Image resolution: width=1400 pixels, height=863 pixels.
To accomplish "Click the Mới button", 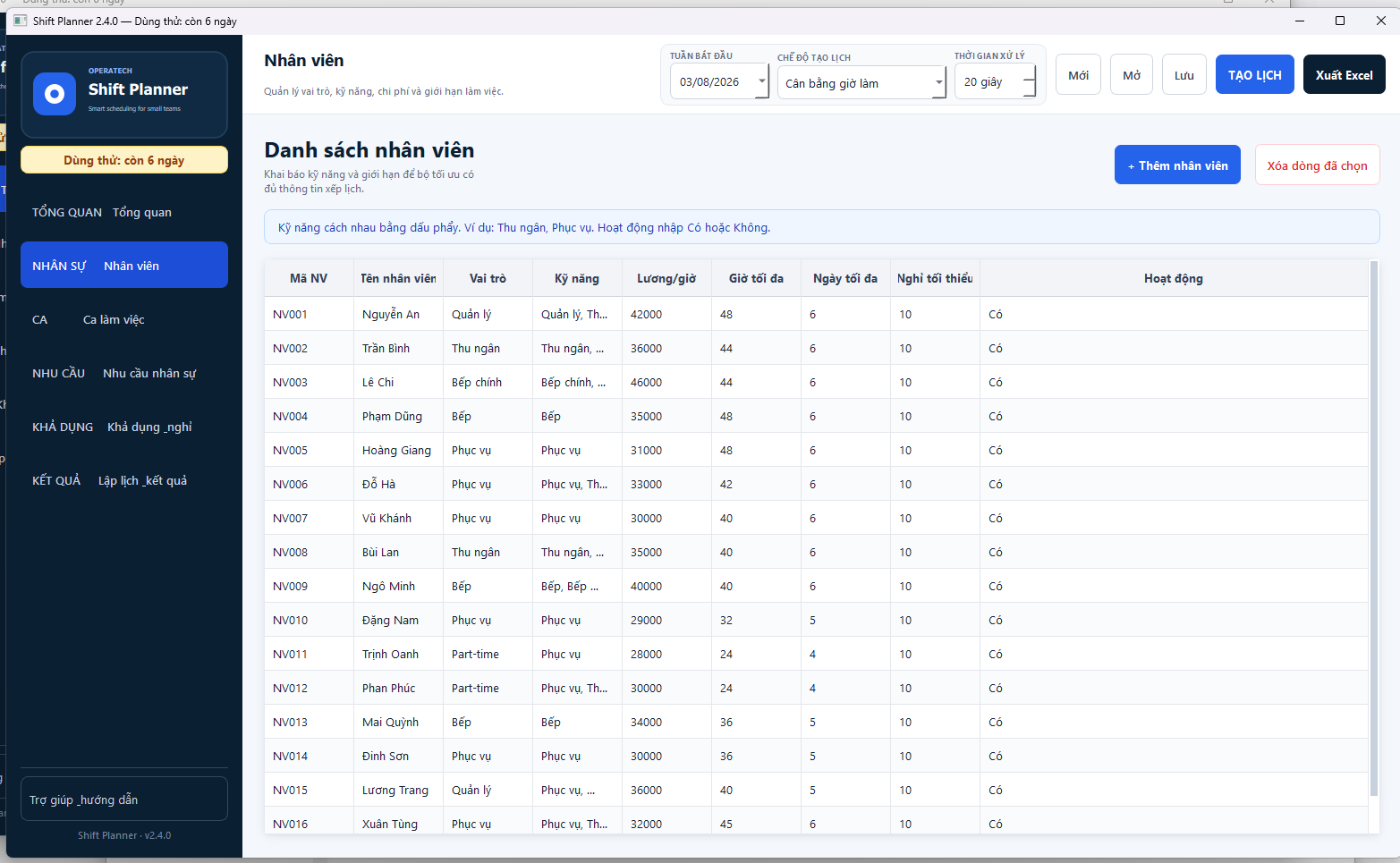I will [x=1078, y=75].
